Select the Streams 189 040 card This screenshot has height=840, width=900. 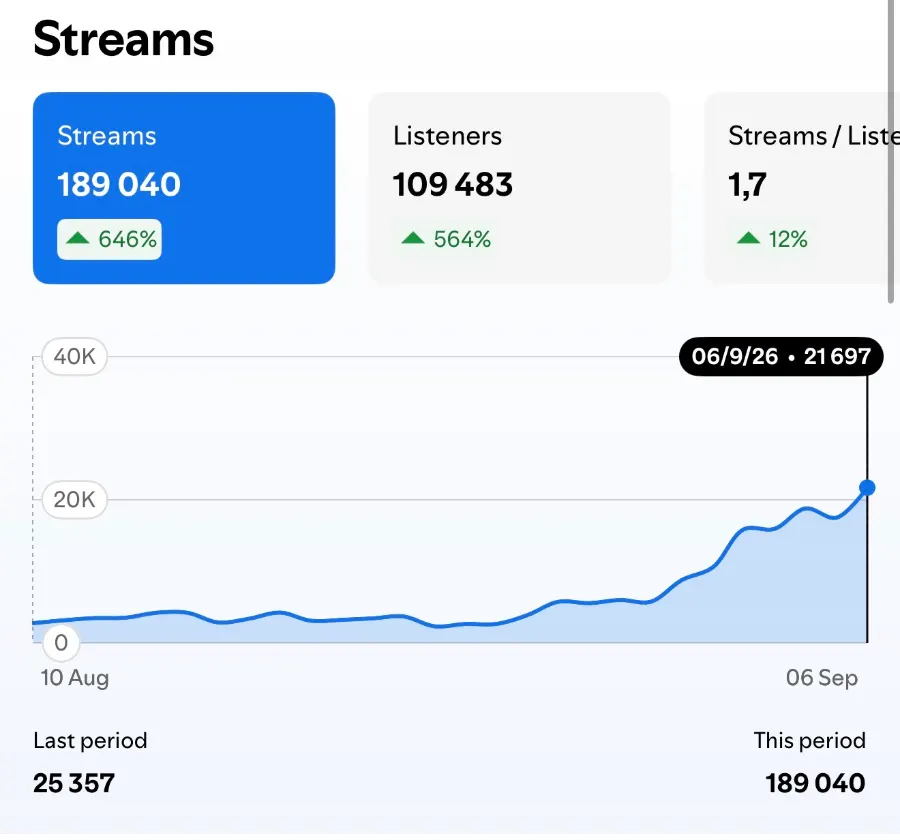click(x=184, y=188)
